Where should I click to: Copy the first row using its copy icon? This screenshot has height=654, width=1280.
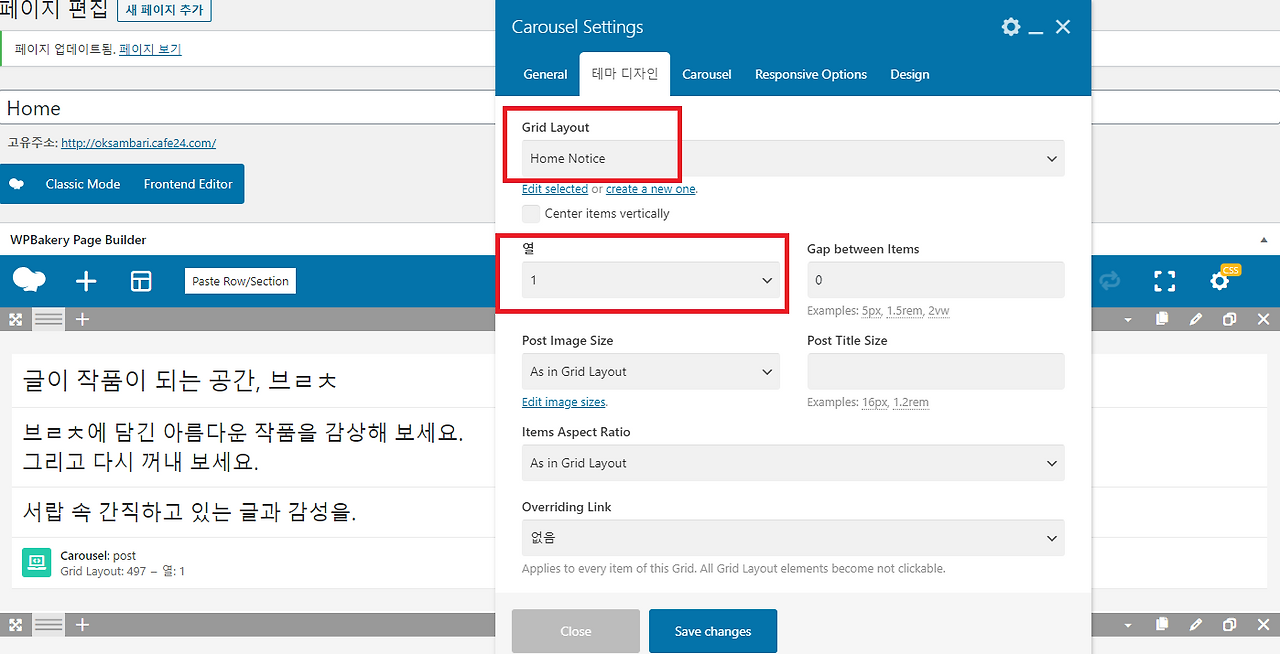click(x=1161, y=319)
